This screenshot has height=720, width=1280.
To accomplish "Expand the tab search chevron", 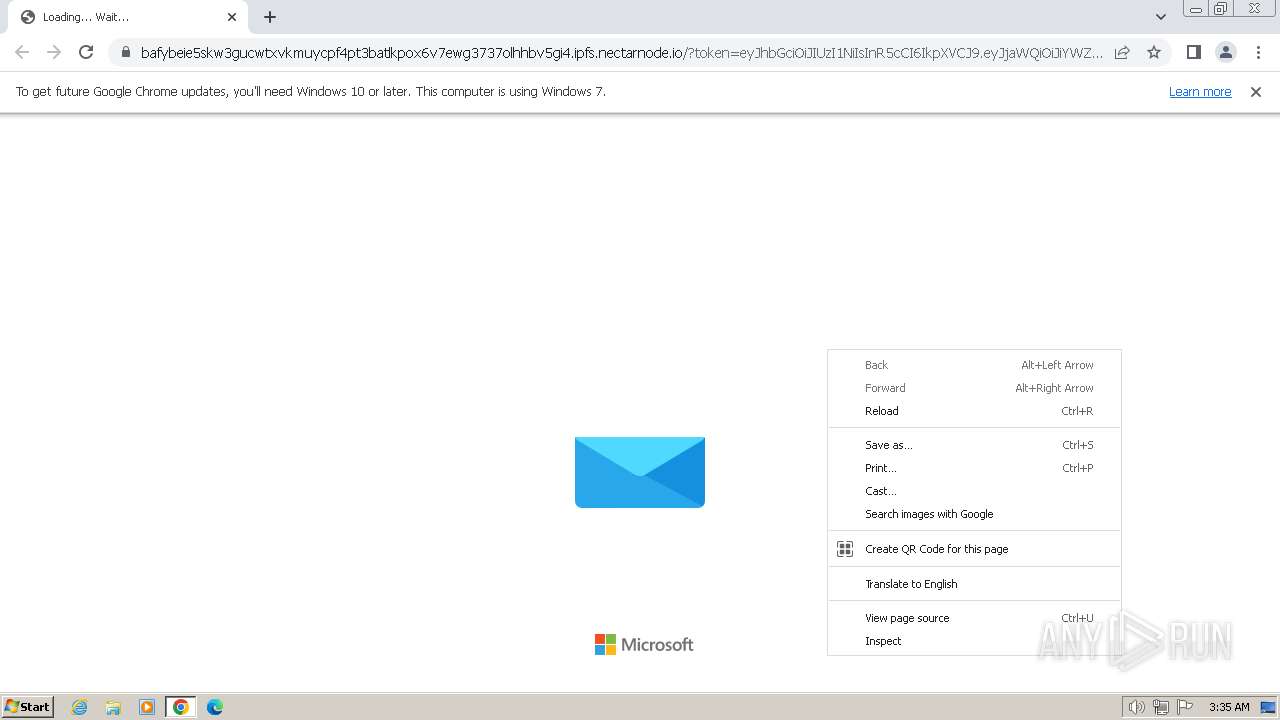I will [1160, 17].
